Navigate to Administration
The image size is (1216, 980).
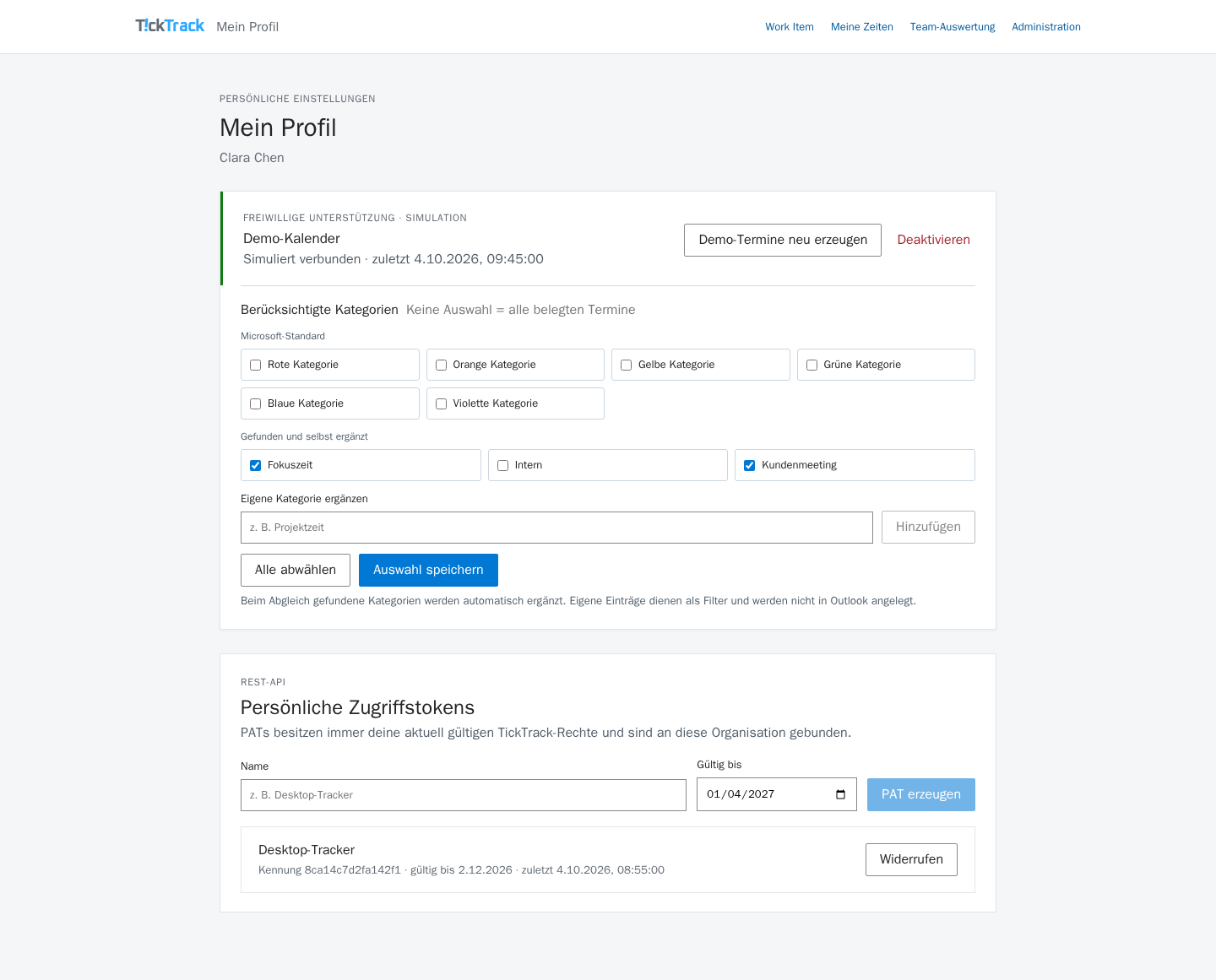pos(1046,27)
